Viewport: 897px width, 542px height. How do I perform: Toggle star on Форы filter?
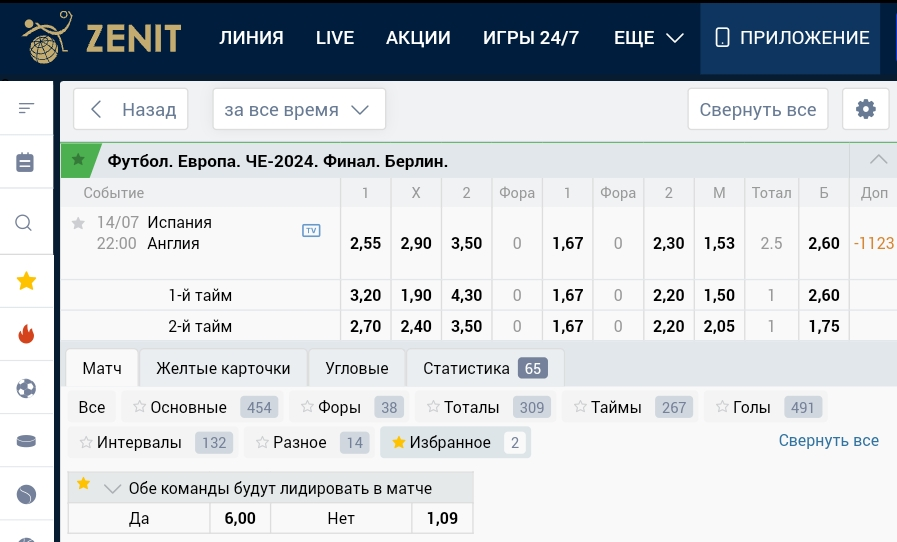[307, 406]
